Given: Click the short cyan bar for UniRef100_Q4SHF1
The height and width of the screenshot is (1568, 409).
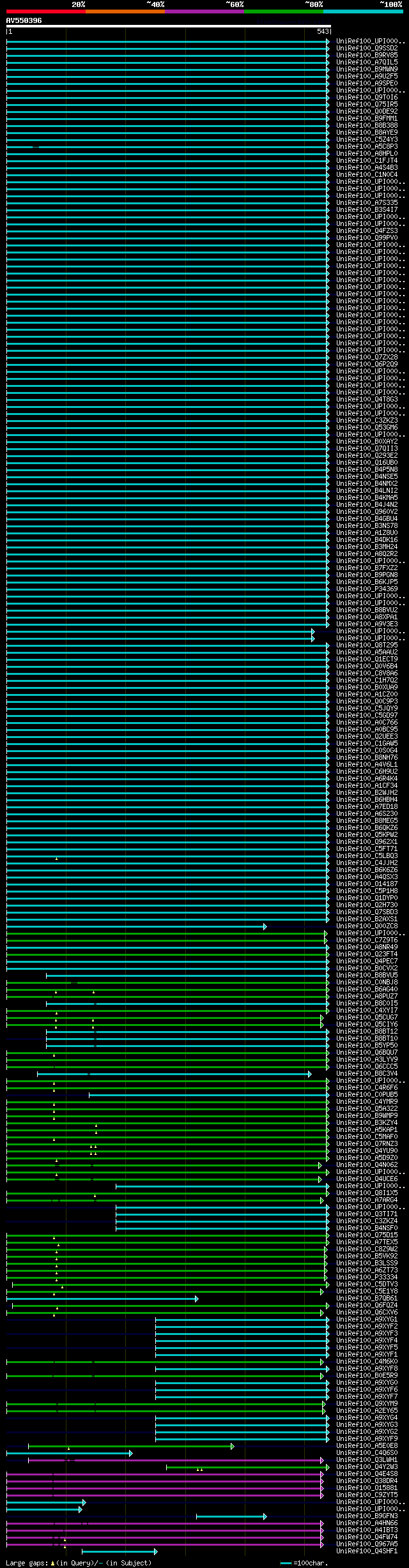Looking at the screenshot, I should 120,1551.
